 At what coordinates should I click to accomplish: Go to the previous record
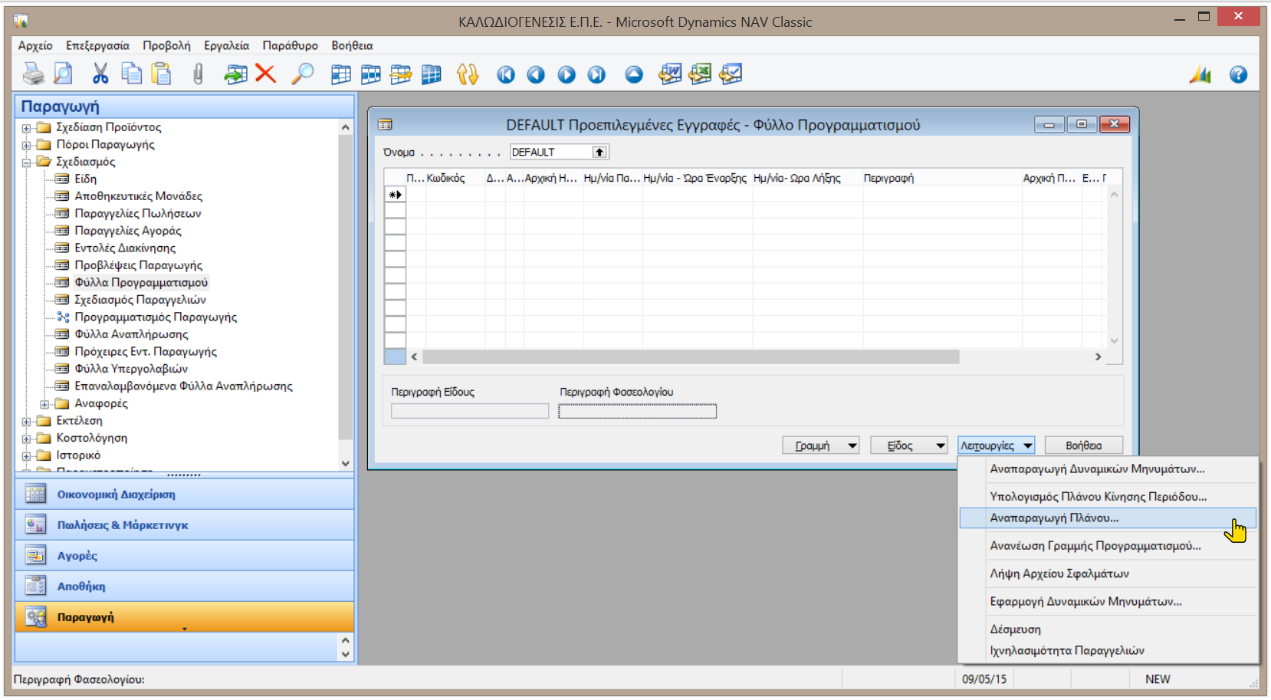pos(536,74)
